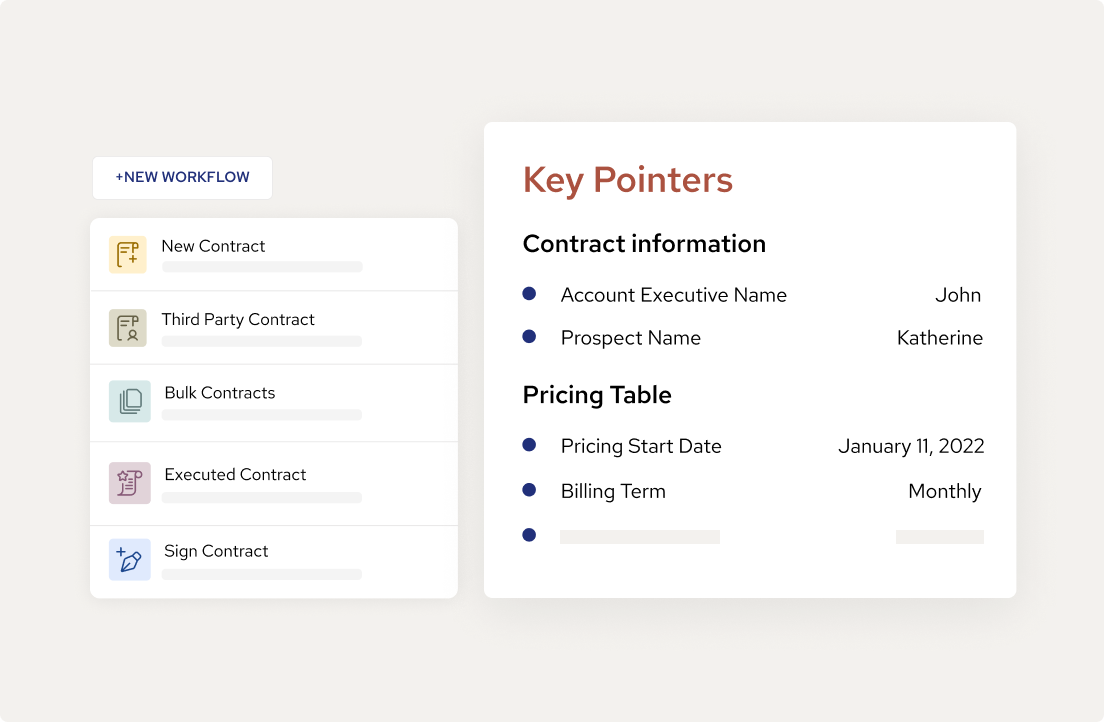Click the bullet beside Account Executive Name
The width and height of the screenshot is (1104, 722).
coord(529,293)
